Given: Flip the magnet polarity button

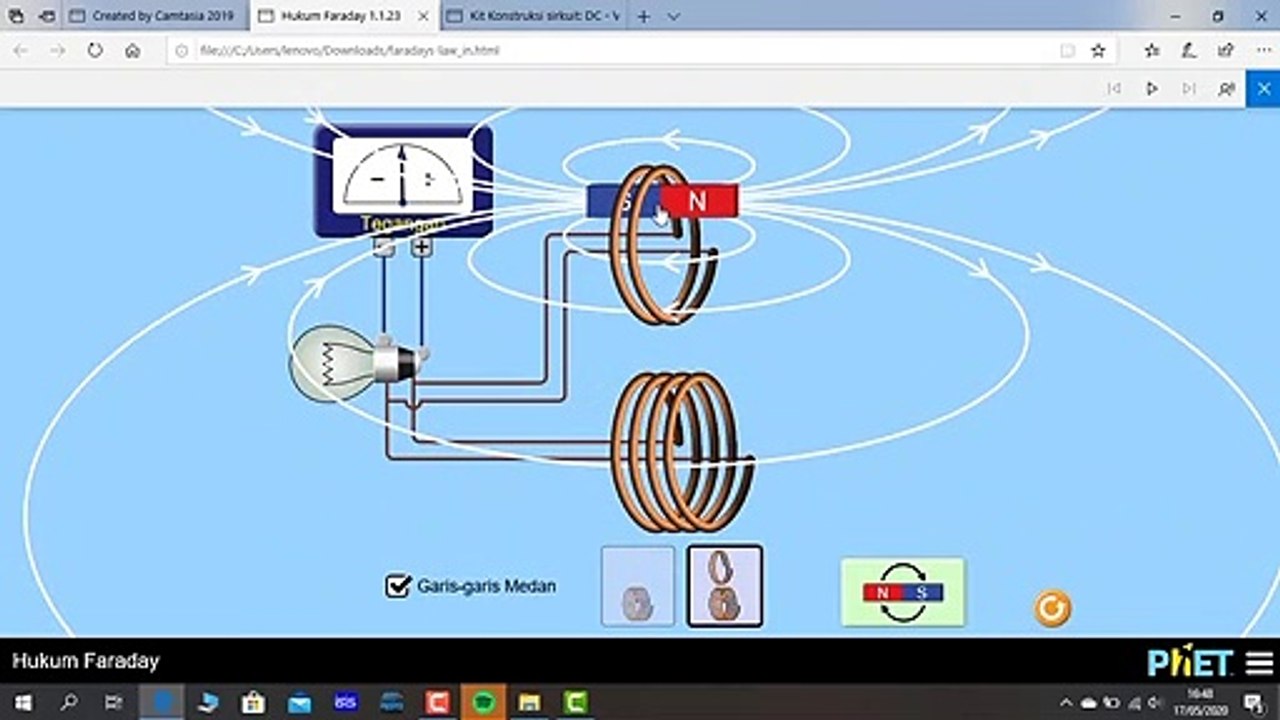Looking at the screenshot, I should tap(903, 592).
